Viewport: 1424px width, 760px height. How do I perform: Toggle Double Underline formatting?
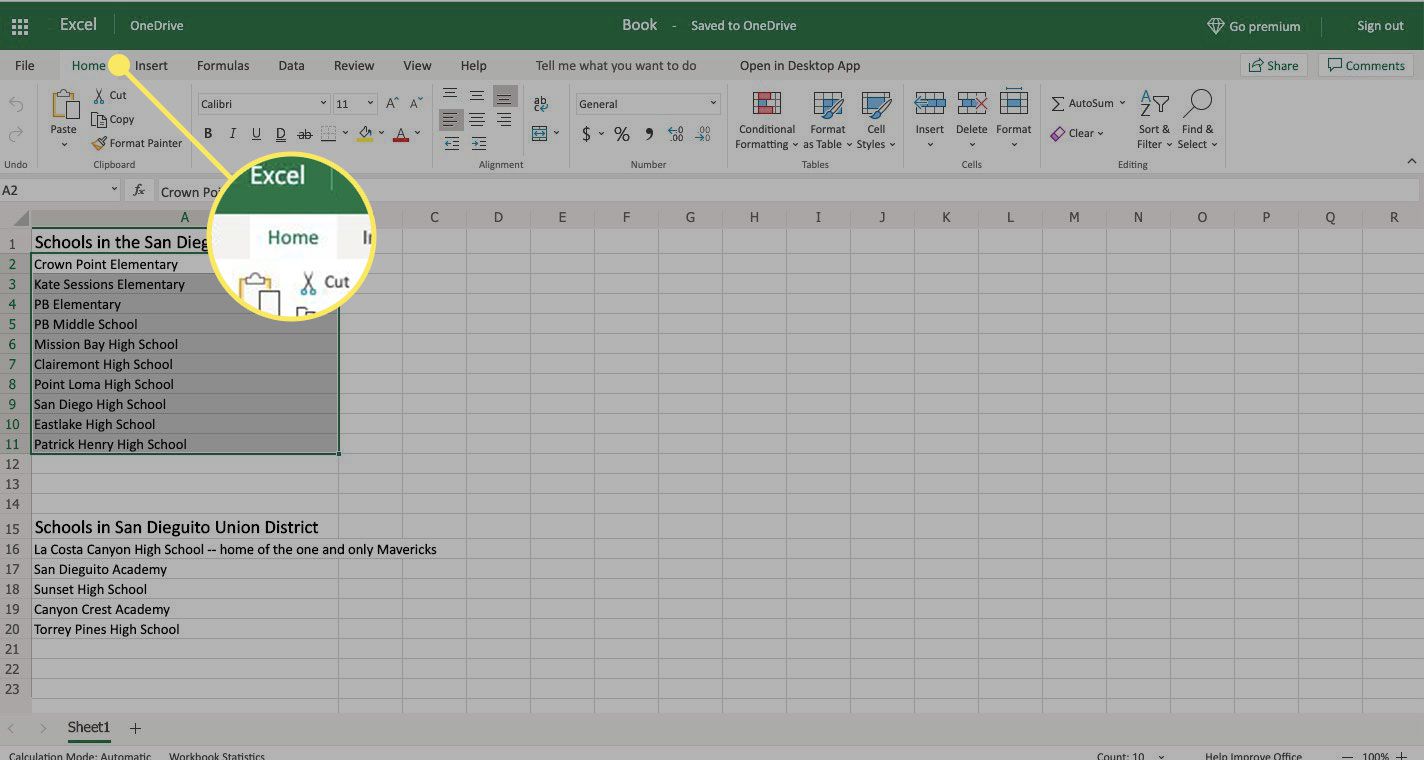click(x=280, y=134)
